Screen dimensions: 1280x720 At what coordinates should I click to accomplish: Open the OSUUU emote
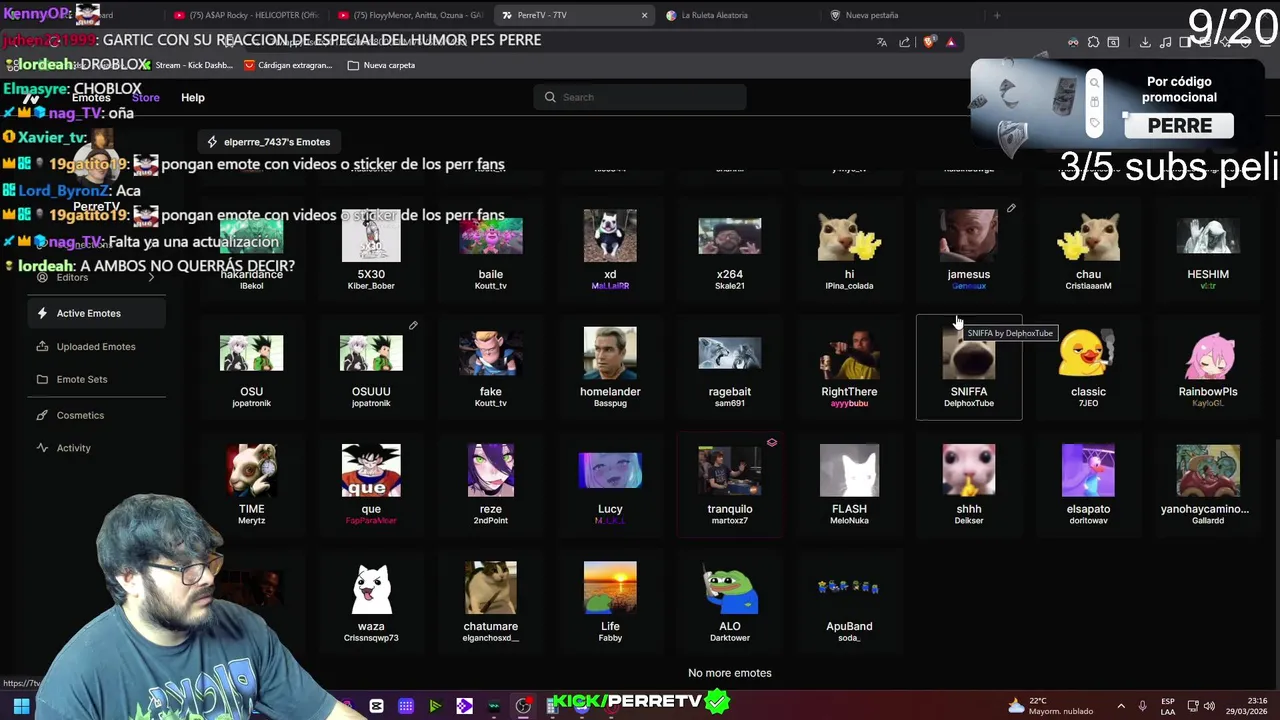[x=371, y=368]
